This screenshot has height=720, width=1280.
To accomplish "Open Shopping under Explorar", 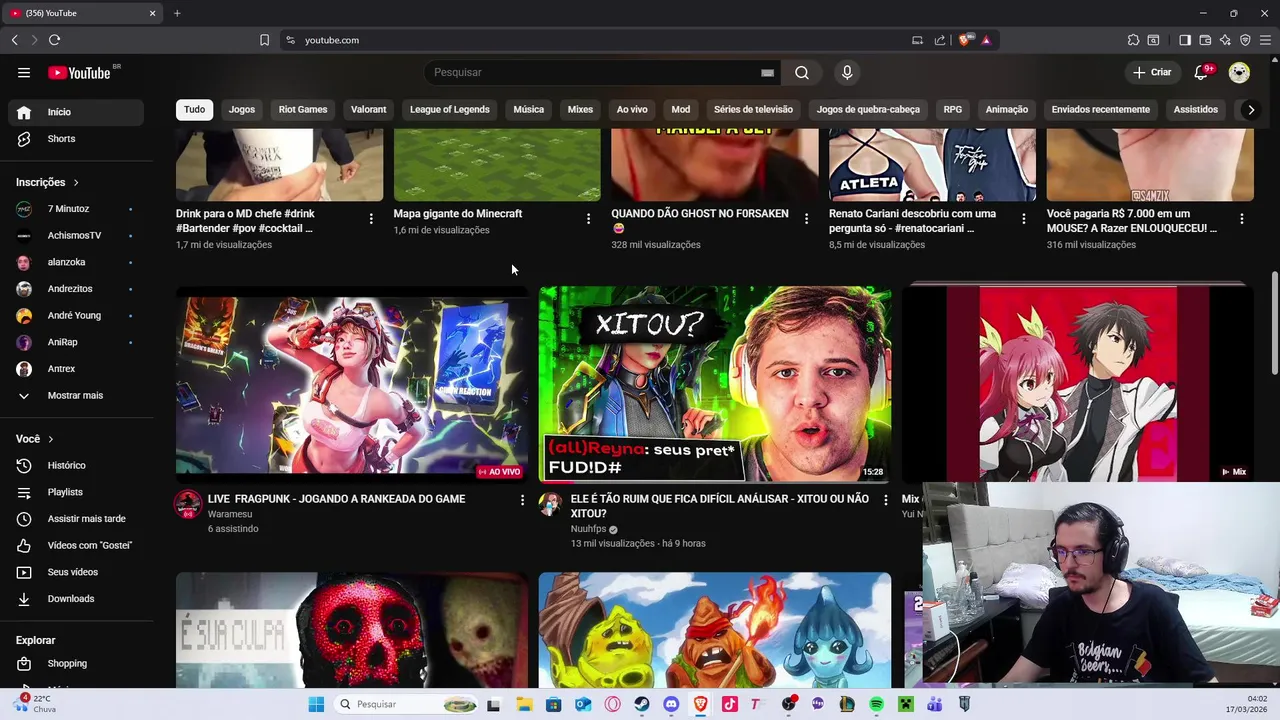I will (76, 664).
